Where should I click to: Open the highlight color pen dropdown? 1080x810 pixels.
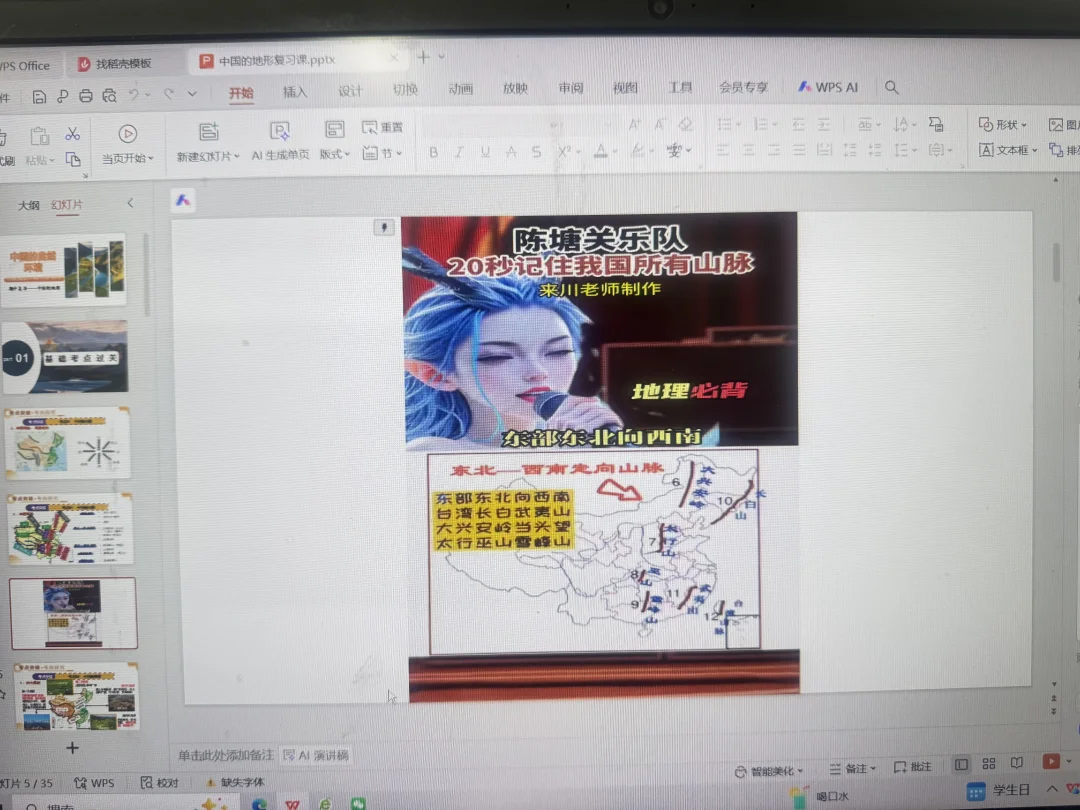(650, 150)
